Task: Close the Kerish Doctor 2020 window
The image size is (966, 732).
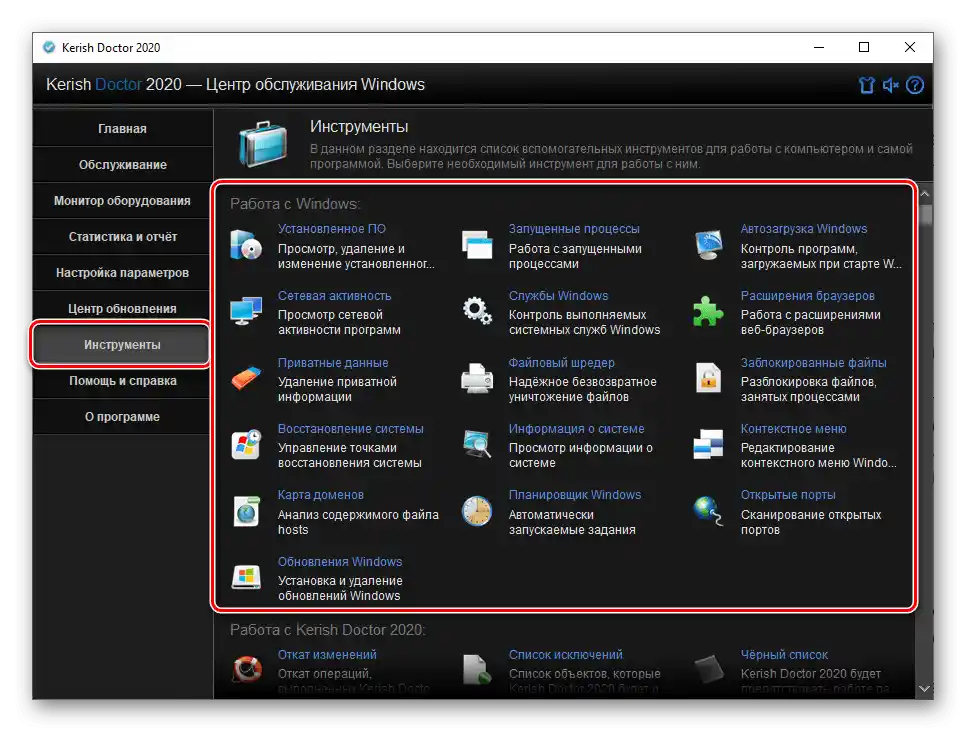Action: click(x=909, y=47)
